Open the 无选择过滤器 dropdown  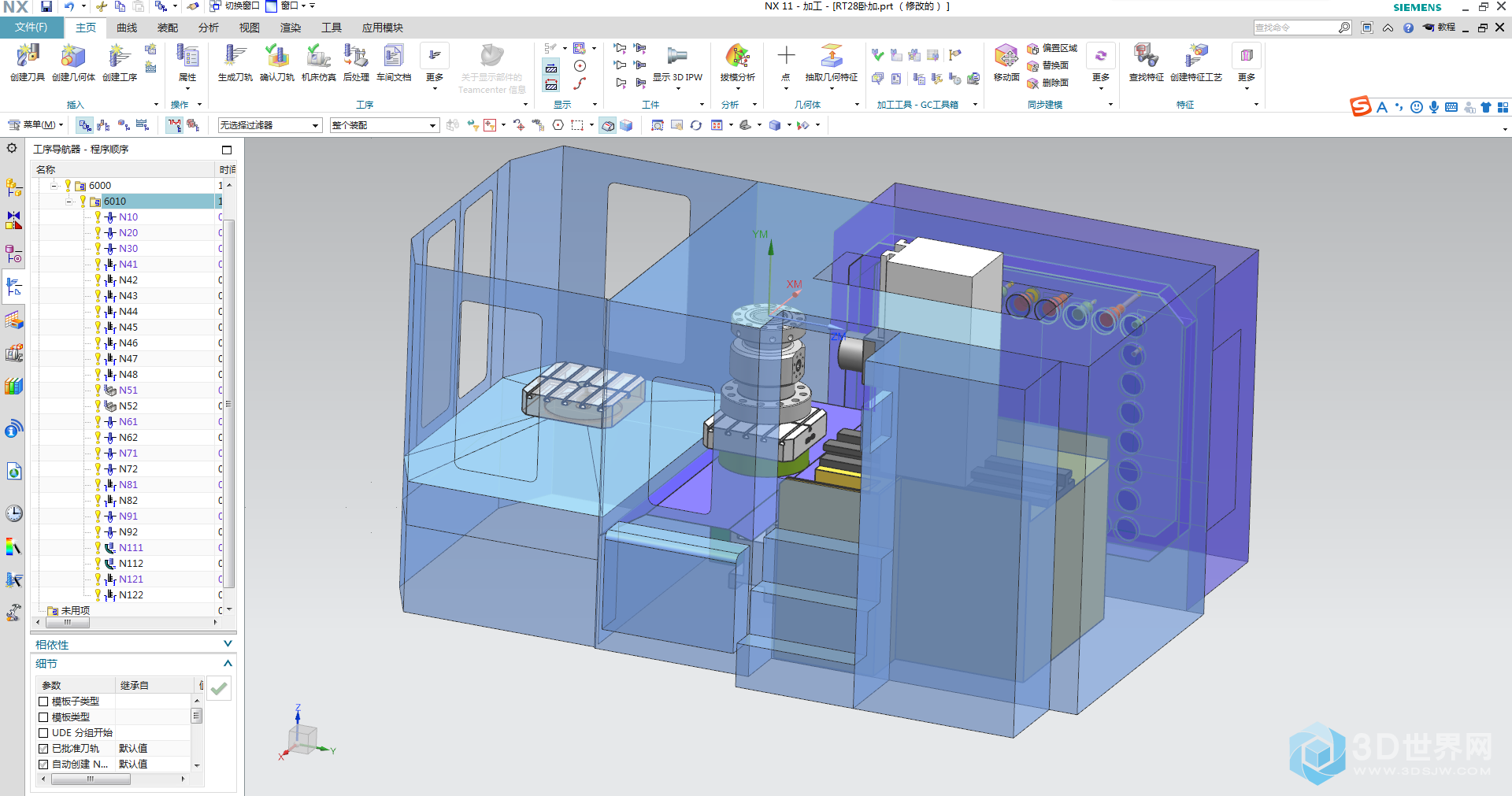pos(270,125)
